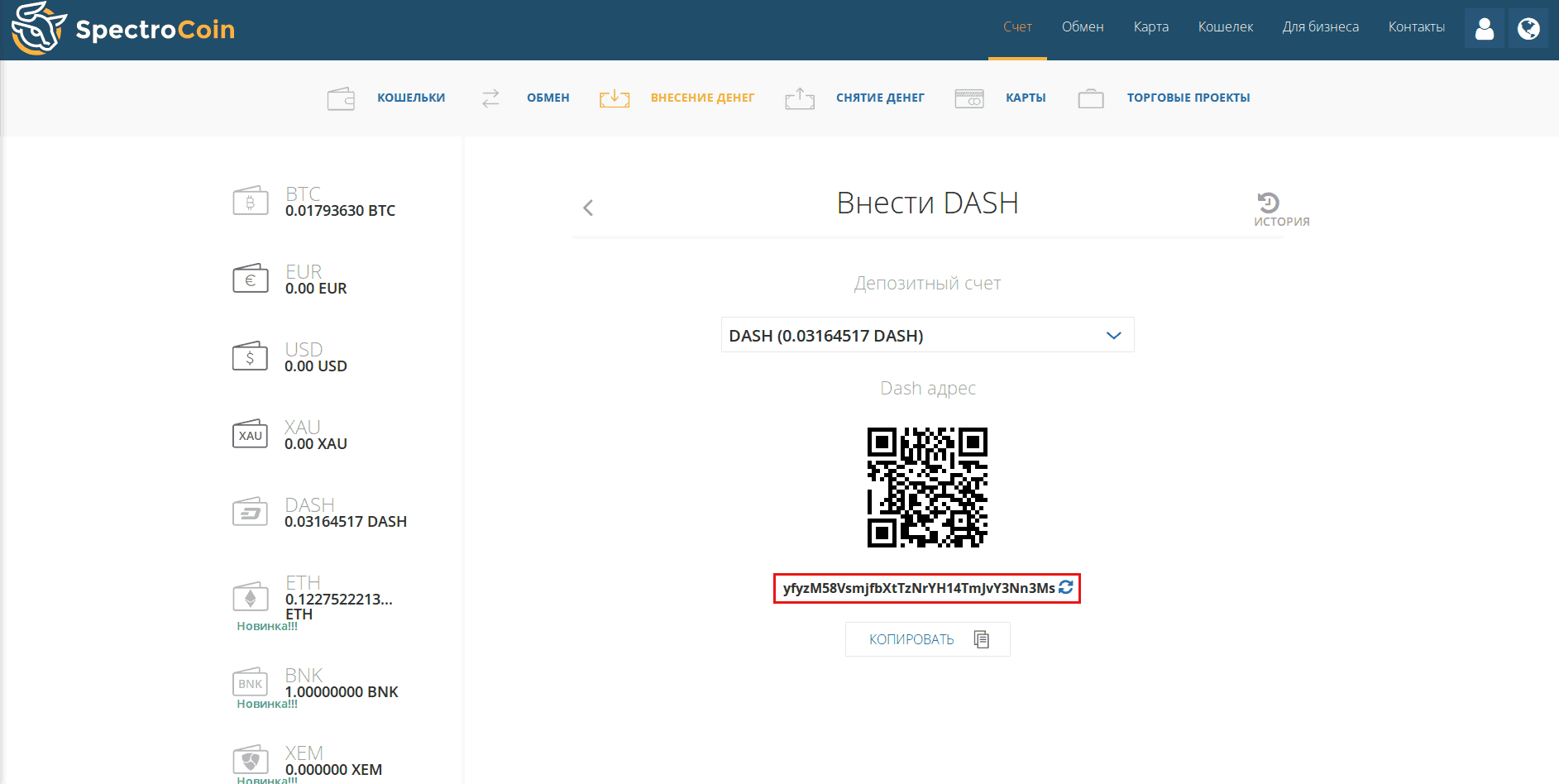
Task: Open the Счет top menu
Action: pyautogui.click(x=1017, y=27)
